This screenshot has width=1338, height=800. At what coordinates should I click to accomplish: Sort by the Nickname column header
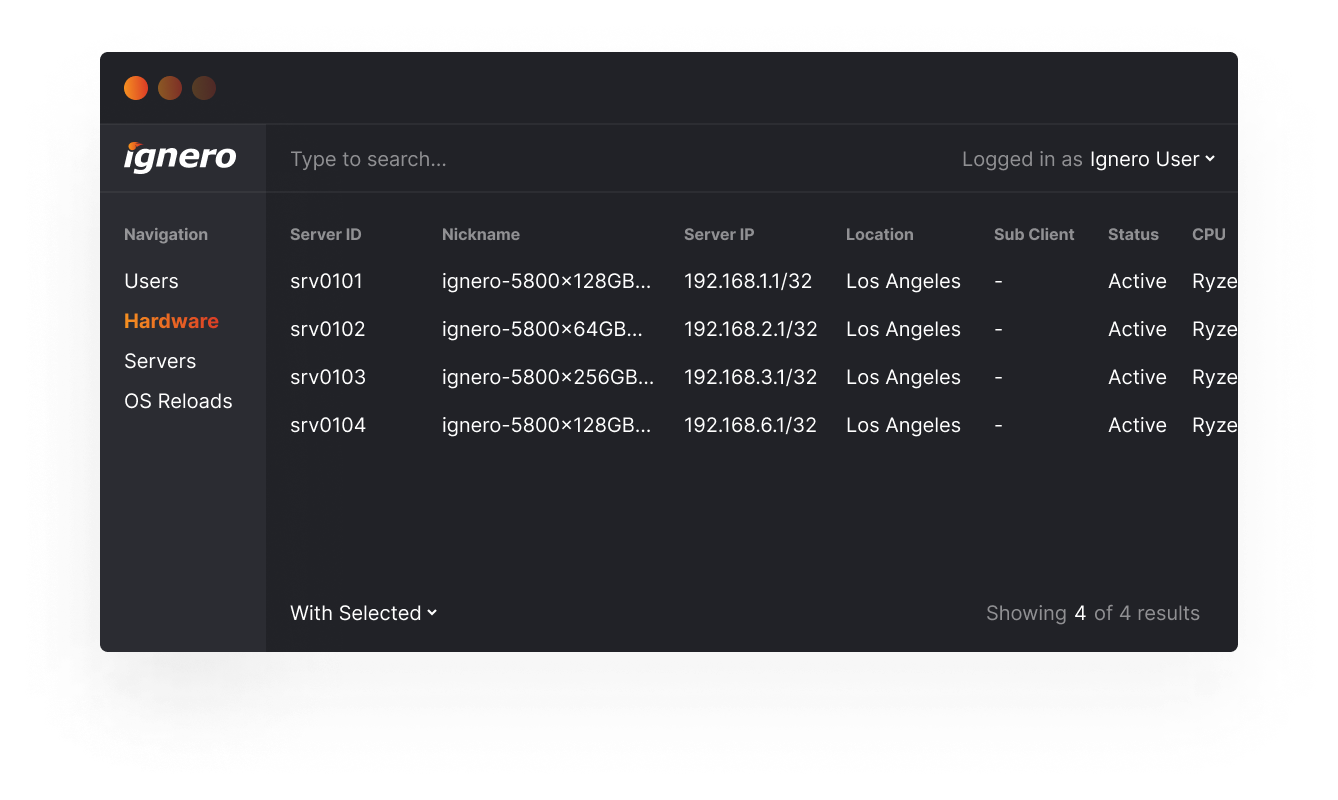point(480,234)
